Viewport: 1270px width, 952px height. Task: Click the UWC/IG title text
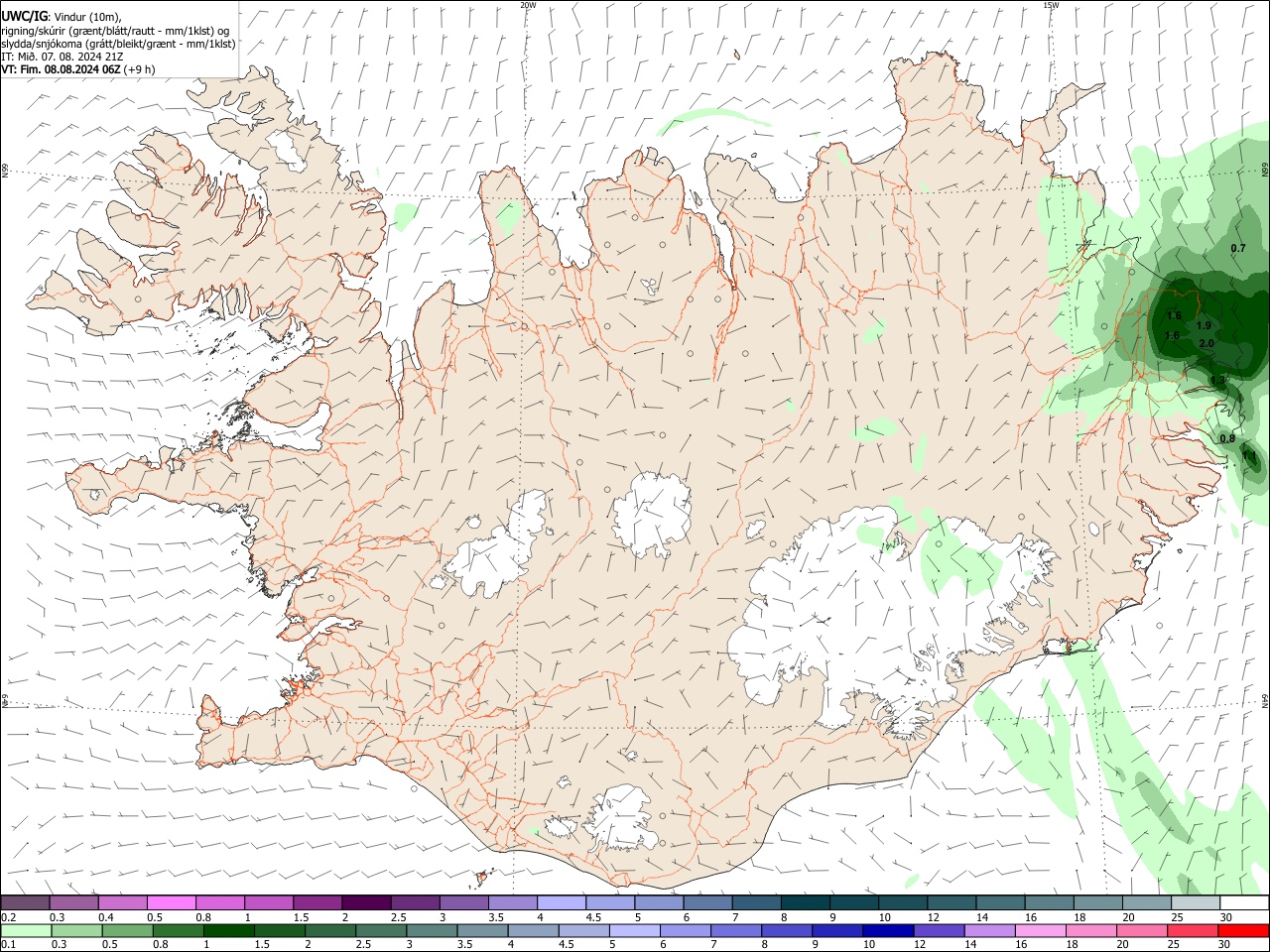[x=23, y=17]
